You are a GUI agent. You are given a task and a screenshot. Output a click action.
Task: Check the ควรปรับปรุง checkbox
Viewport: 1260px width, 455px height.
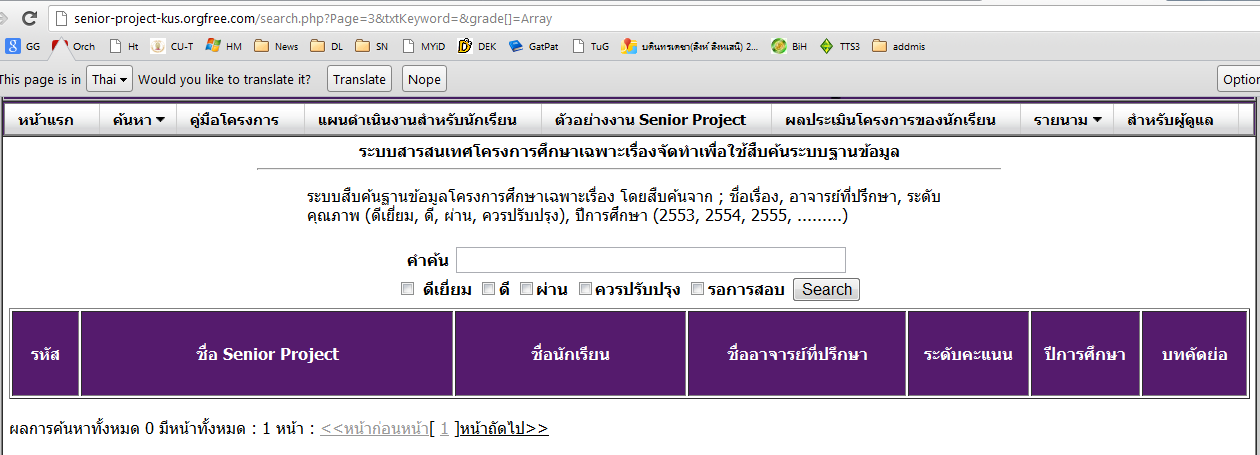pyautogui.click(x=585, y=289)
